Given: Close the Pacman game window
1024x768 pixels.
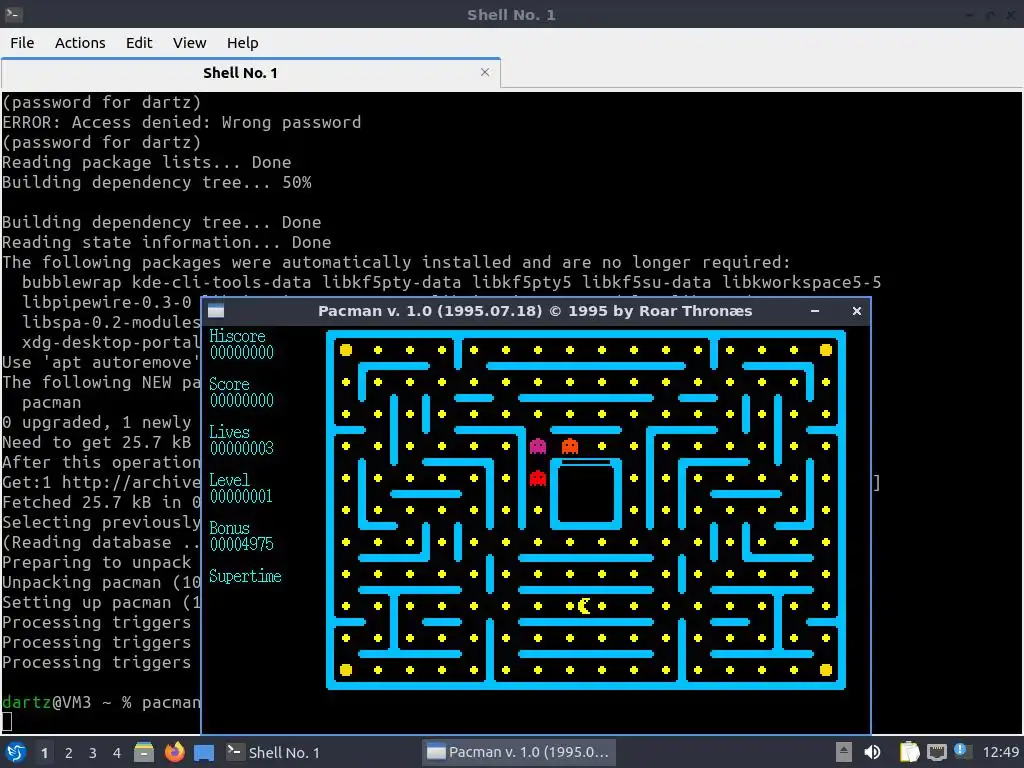Looking at the screenshot, I should click(857, 312).
